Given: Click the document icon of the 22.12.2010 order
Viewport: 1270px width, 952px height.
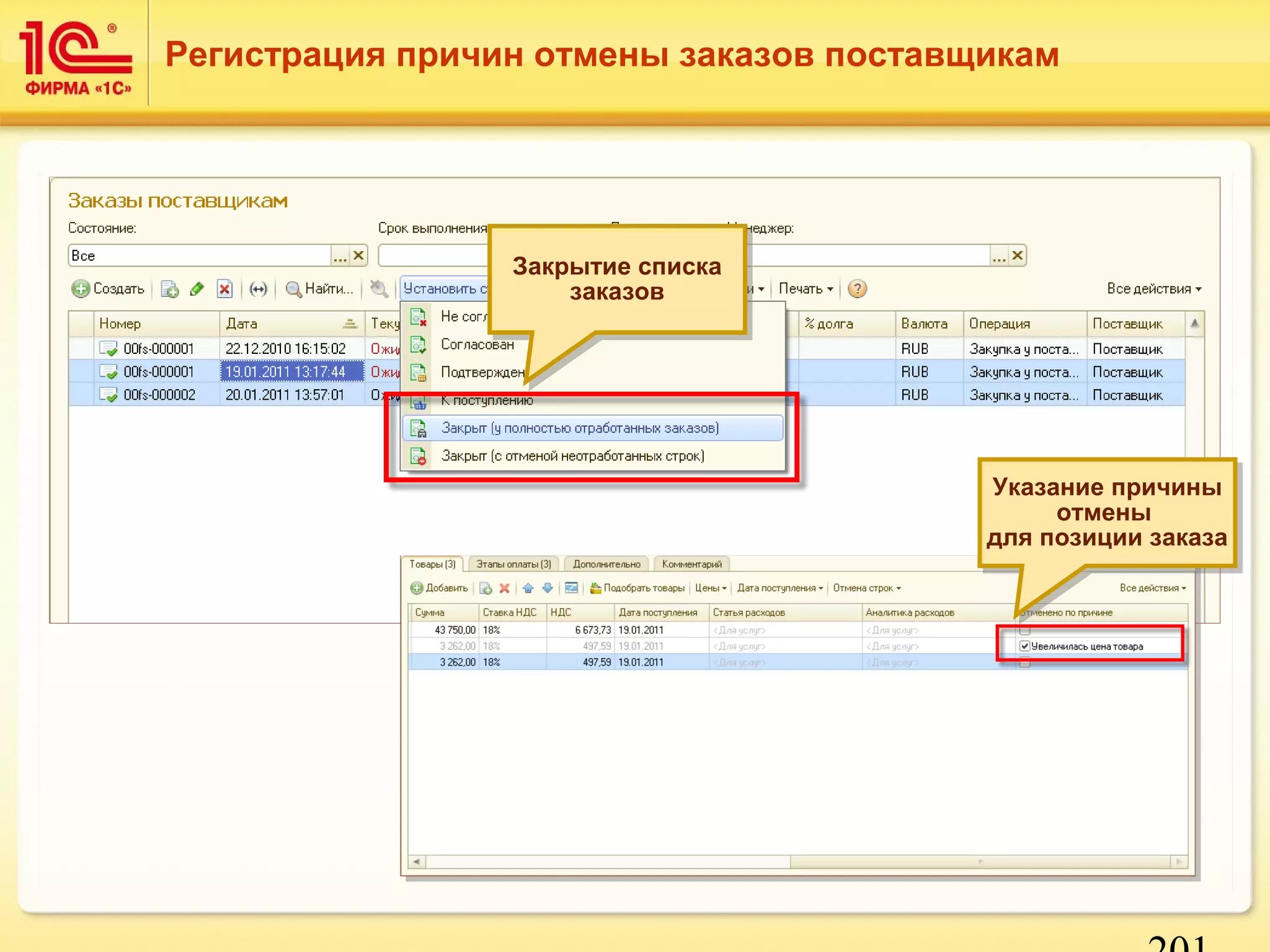Looking at the screenshot, I should 109,349.
